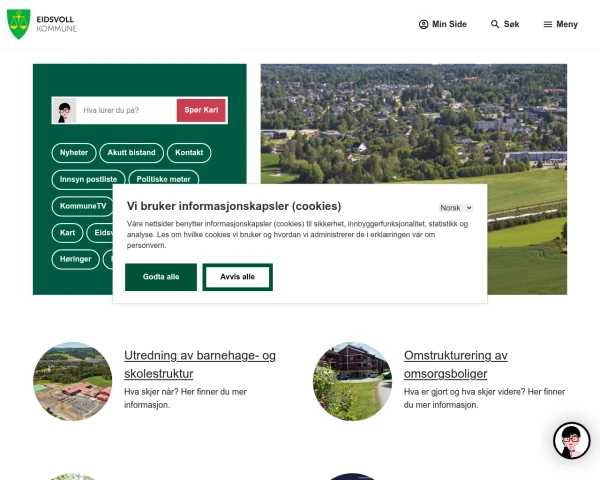This screenshot has width=600, height=480.
Task: Click the Eidsvoll Kommune coat of arms logo
Action: (18, 24)
